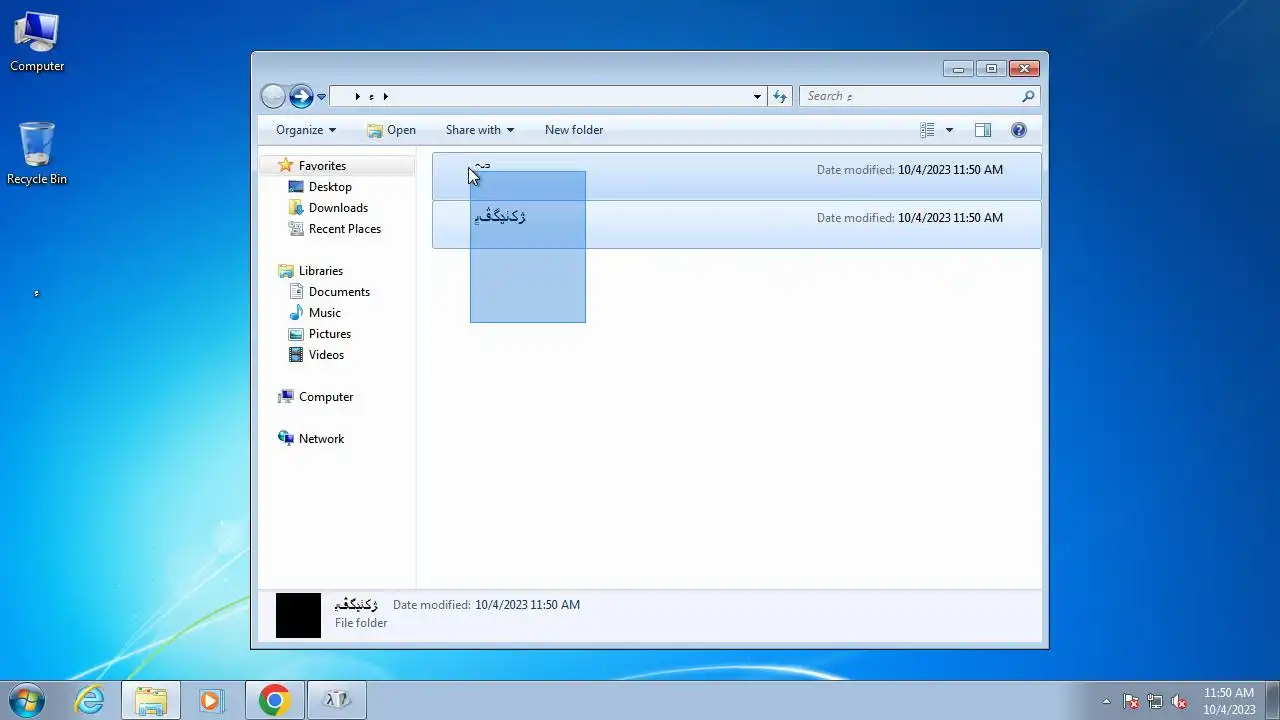Click the folder thumbnail in details pane
Screen dimensions: 1280x720
(298, 615)
